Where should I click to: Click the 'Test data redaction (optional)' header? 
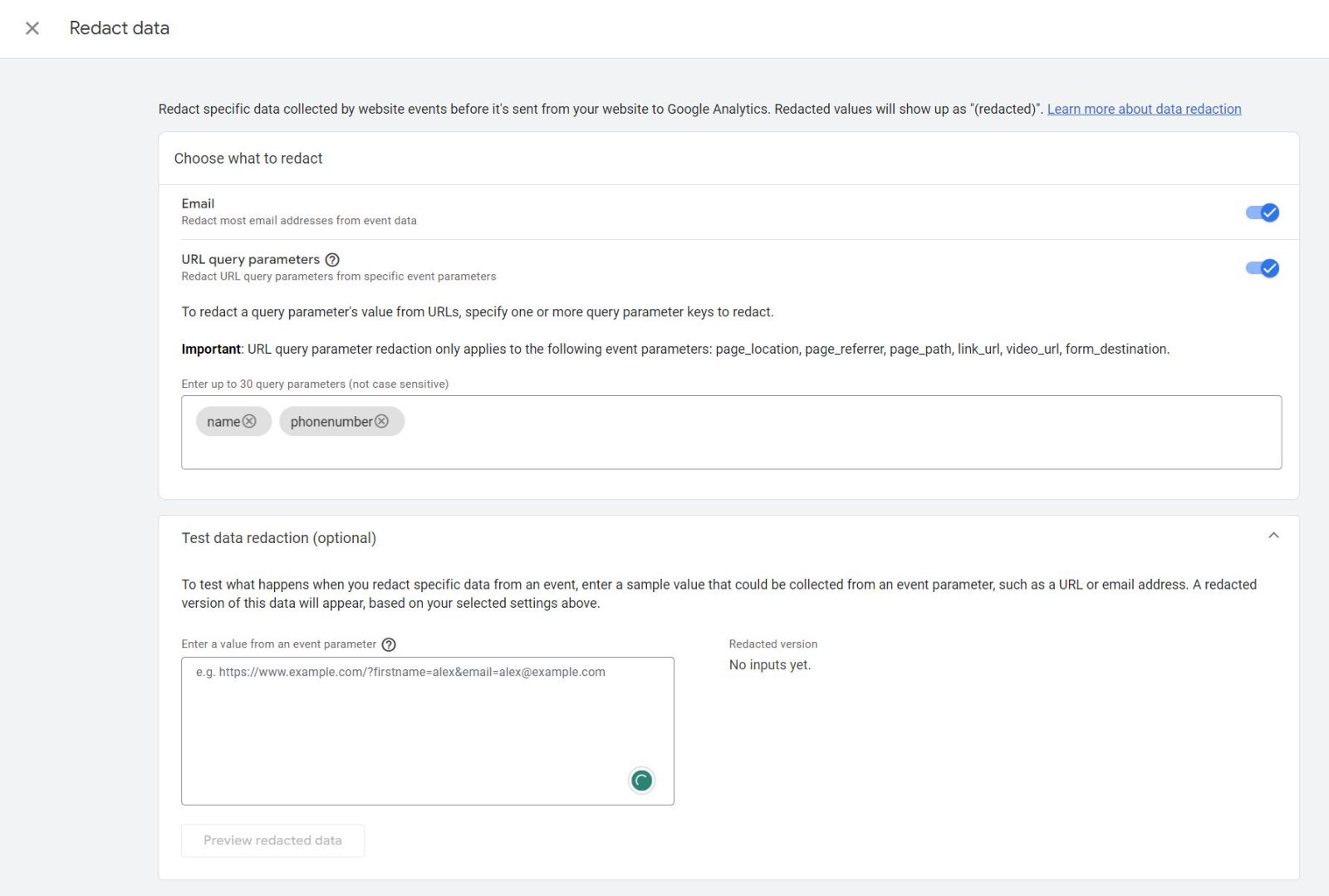click(x=279, y=537)
